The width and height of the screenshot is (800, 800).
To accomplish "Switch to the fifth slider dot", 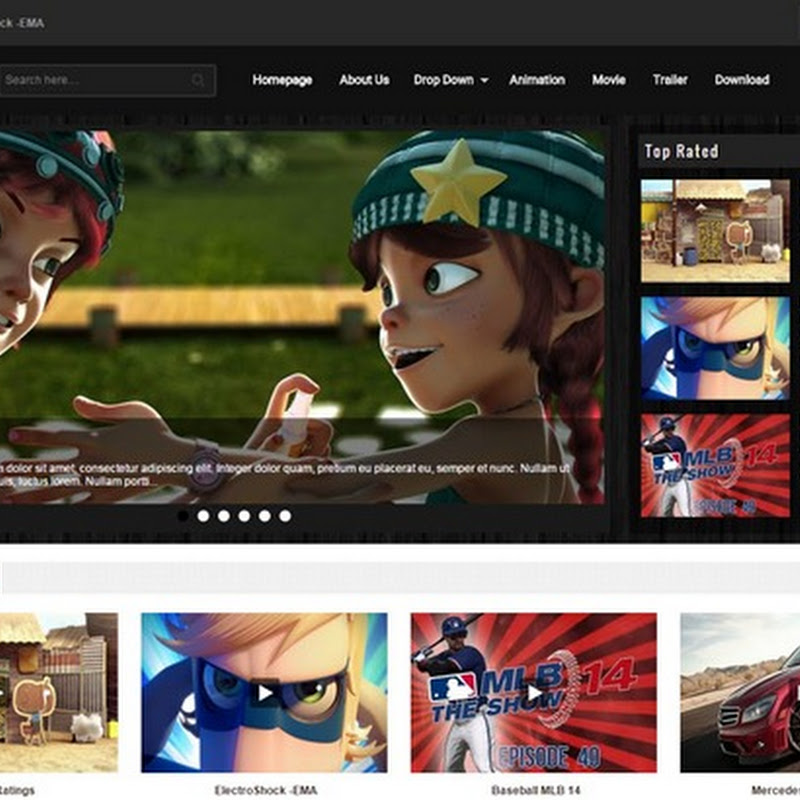I will [264, 516].
